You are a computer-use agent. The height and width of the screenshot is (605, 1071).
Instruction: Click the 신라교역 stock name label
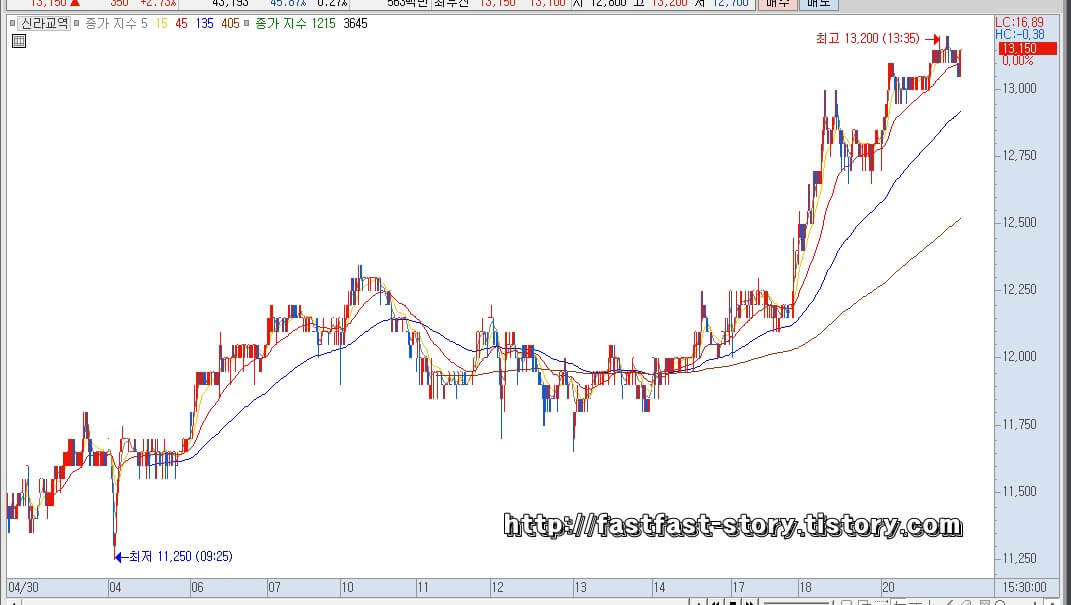[44, 23]
